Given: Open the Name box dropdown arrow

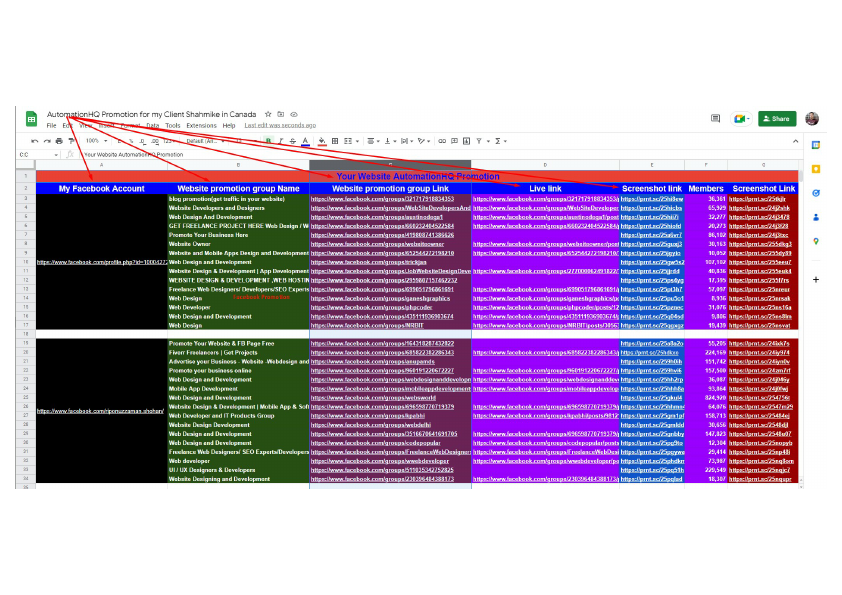Looking at the screenshot, I should tap(56, 155).
